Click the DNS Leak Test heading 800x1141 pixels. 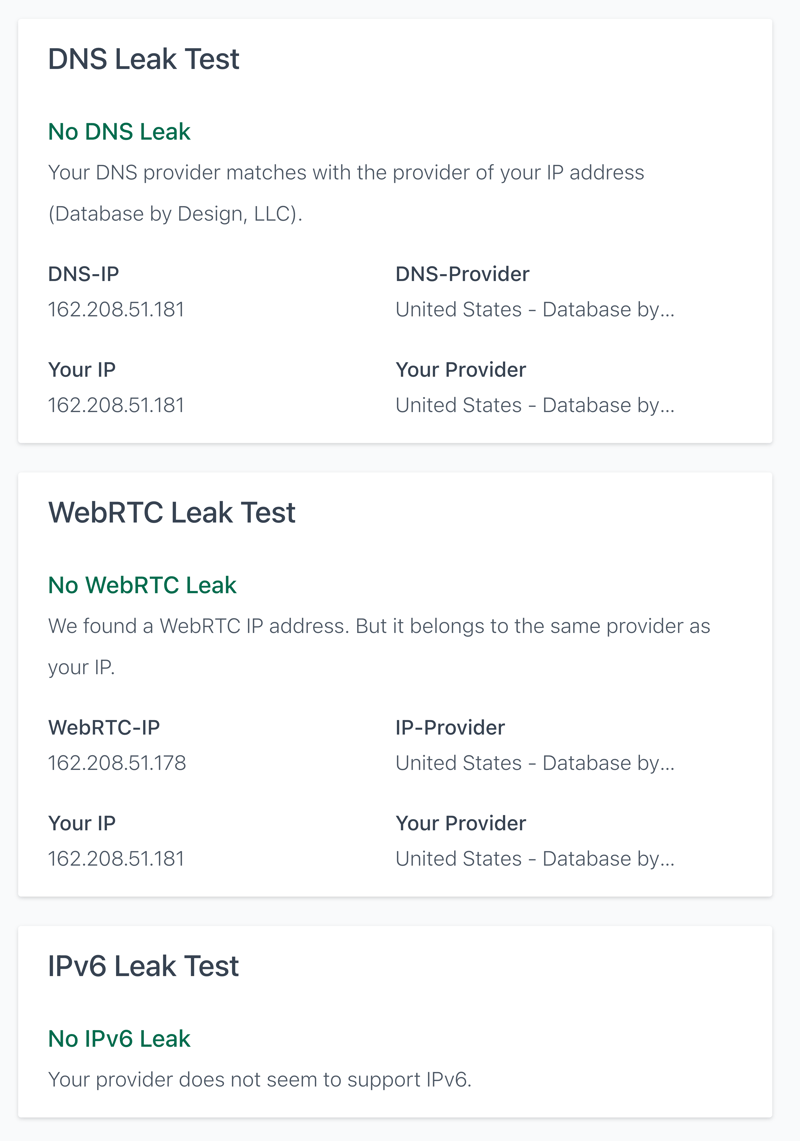click(x=144, y=59)
